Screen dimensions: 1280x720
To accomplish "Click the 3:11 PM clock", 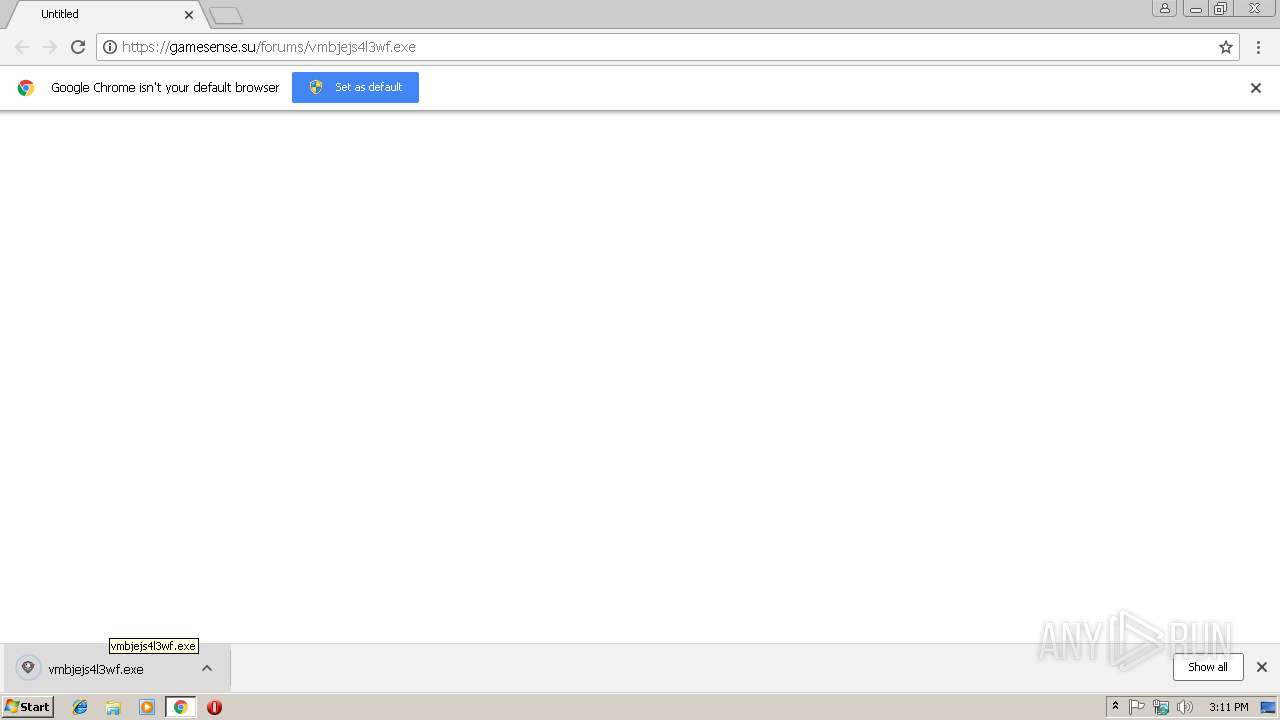I will pos(1228,707).
